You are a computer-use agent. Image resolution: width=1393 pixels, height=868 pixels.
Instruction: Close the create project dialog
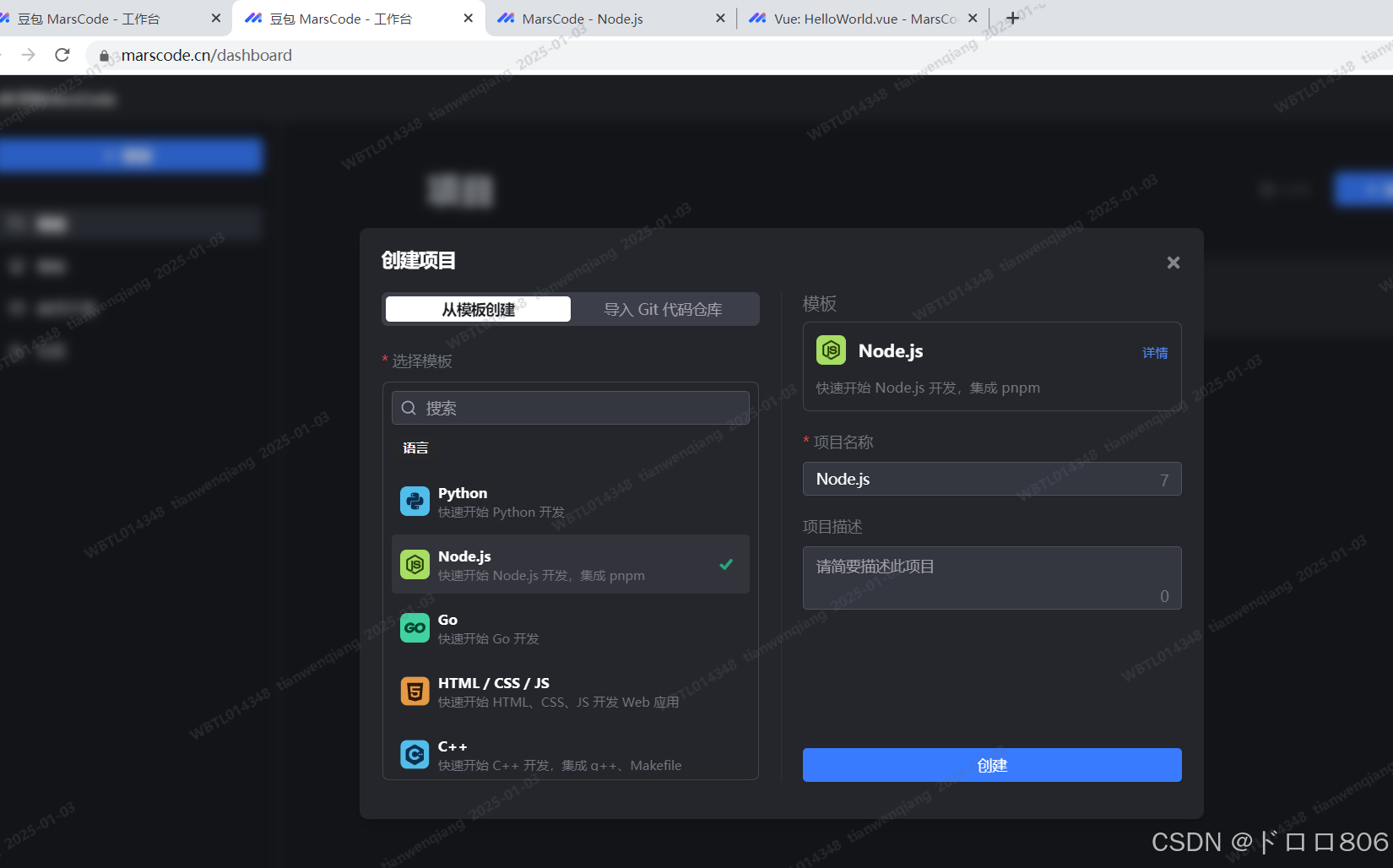pos(1173,263)
